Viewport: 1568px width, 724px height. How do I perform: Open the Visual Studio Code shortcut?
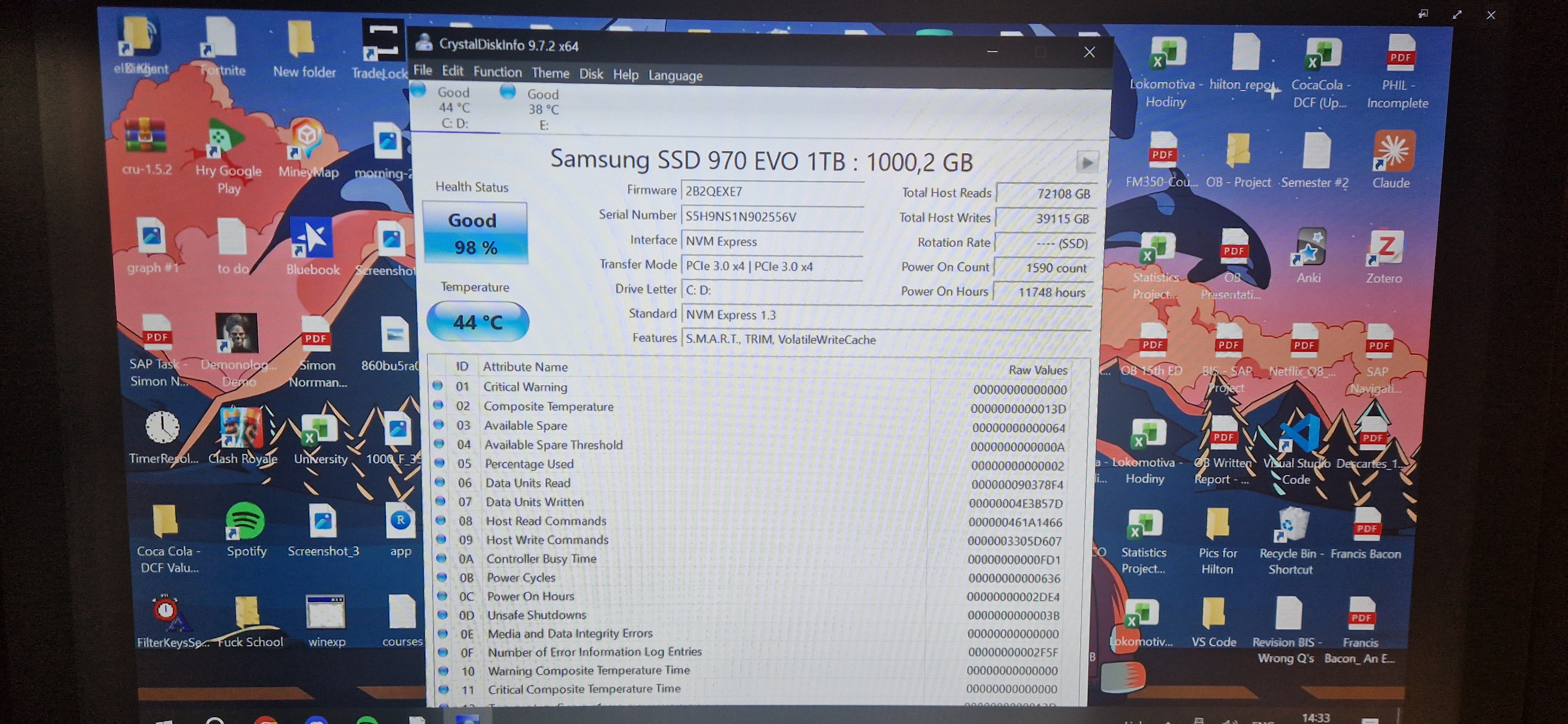point(1298,449)
